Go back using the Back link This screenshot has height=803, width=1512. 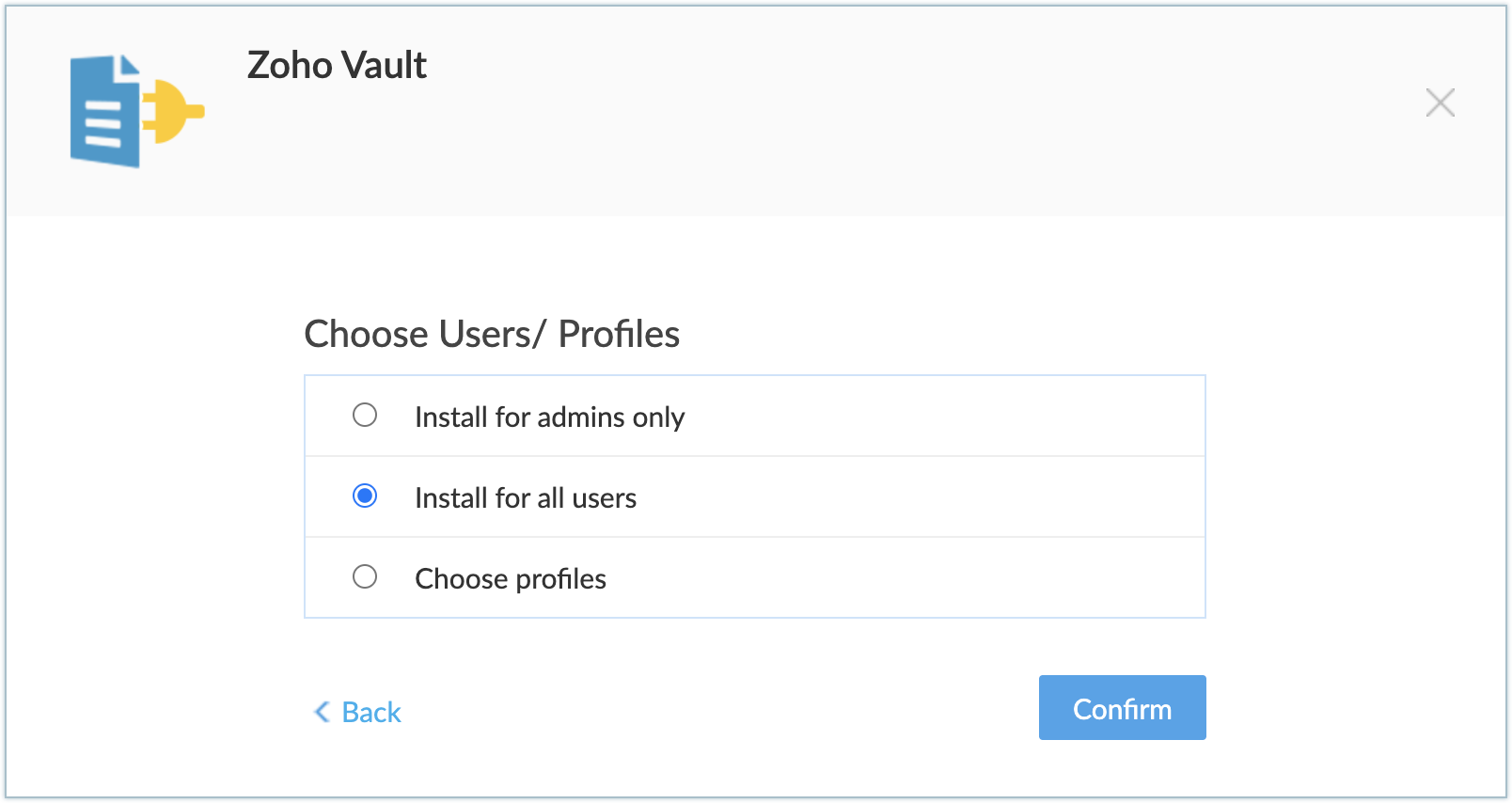371,713
